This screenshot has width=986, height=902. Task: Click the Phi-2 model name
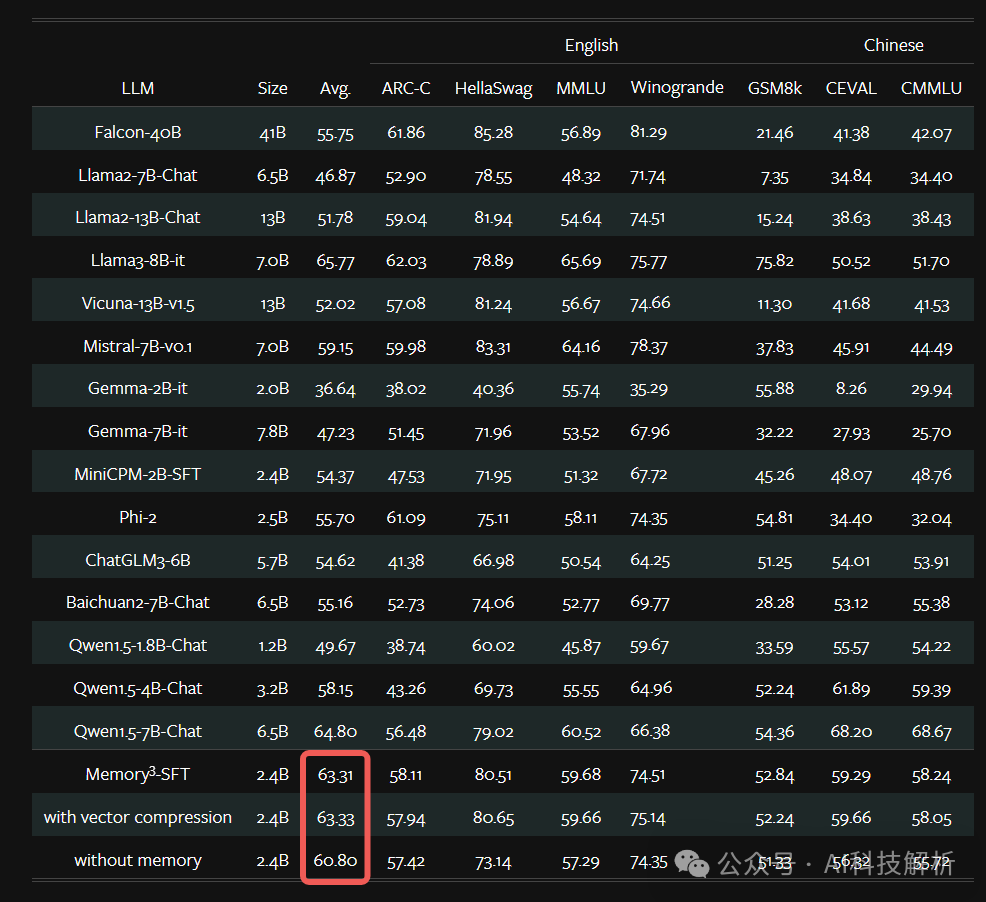point(138,518)
